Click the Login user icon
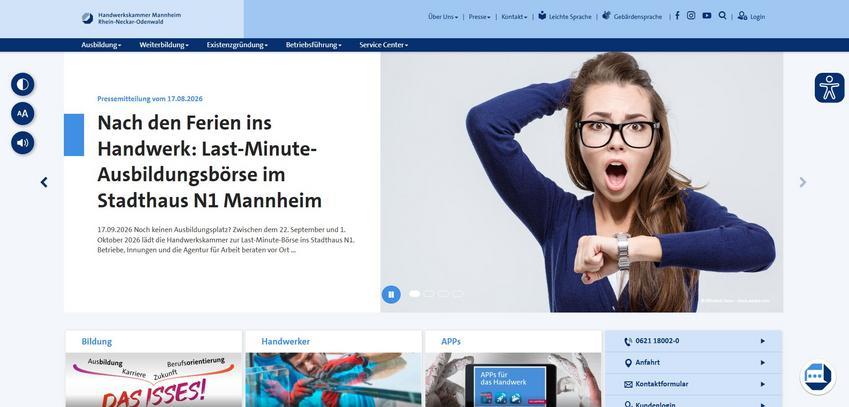This screenshot has width=849, height=407. pyautogui.click(x=742, y=16)
